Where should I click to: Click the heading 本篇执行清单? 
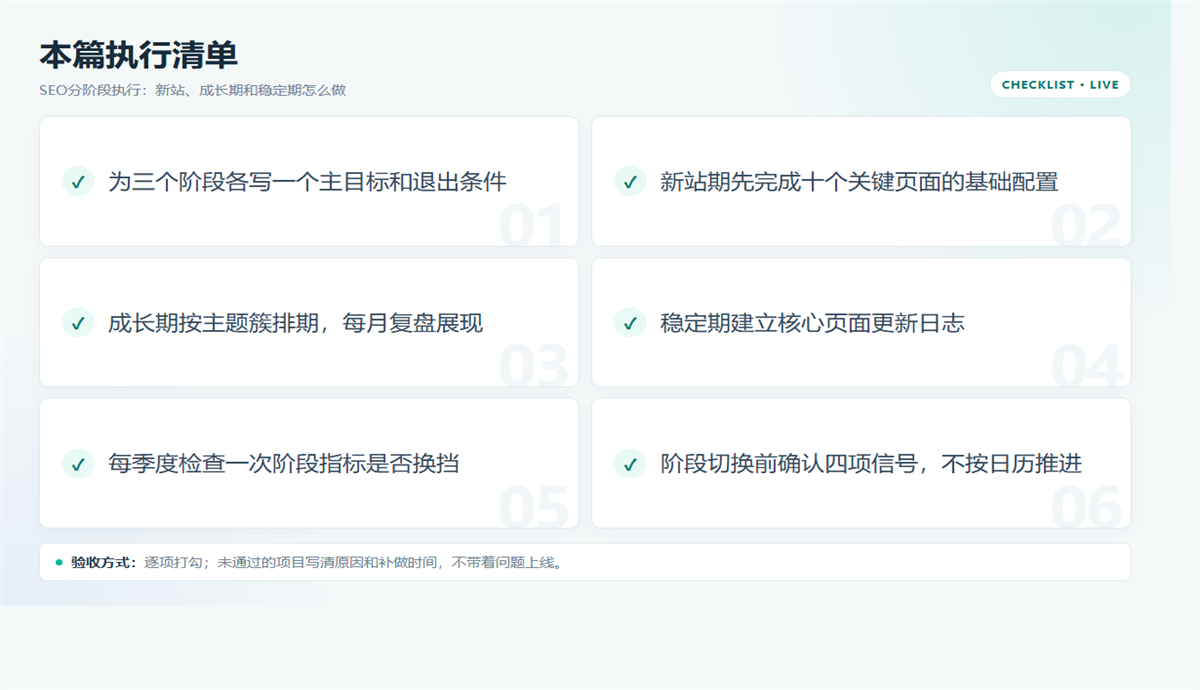(139, 55)
